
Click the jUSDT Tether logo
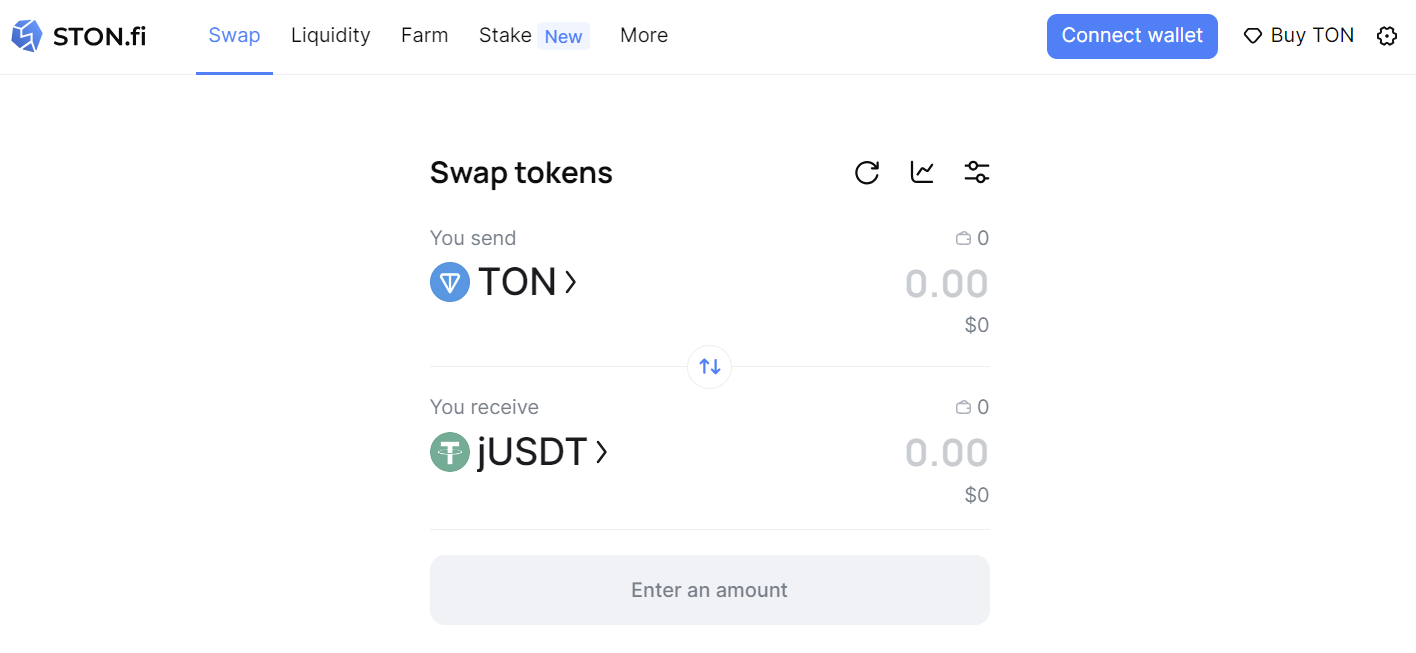pyautogui.click(x=450, y=452)
